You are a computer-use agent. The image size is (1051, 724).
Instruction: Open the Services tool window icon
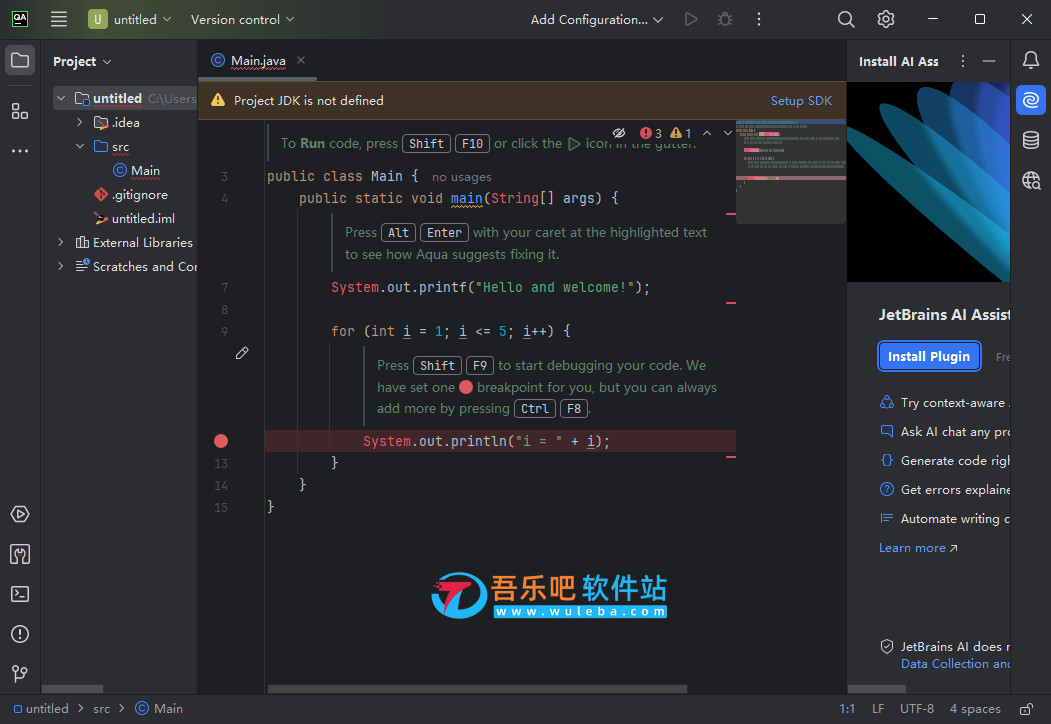pos(20,514)
